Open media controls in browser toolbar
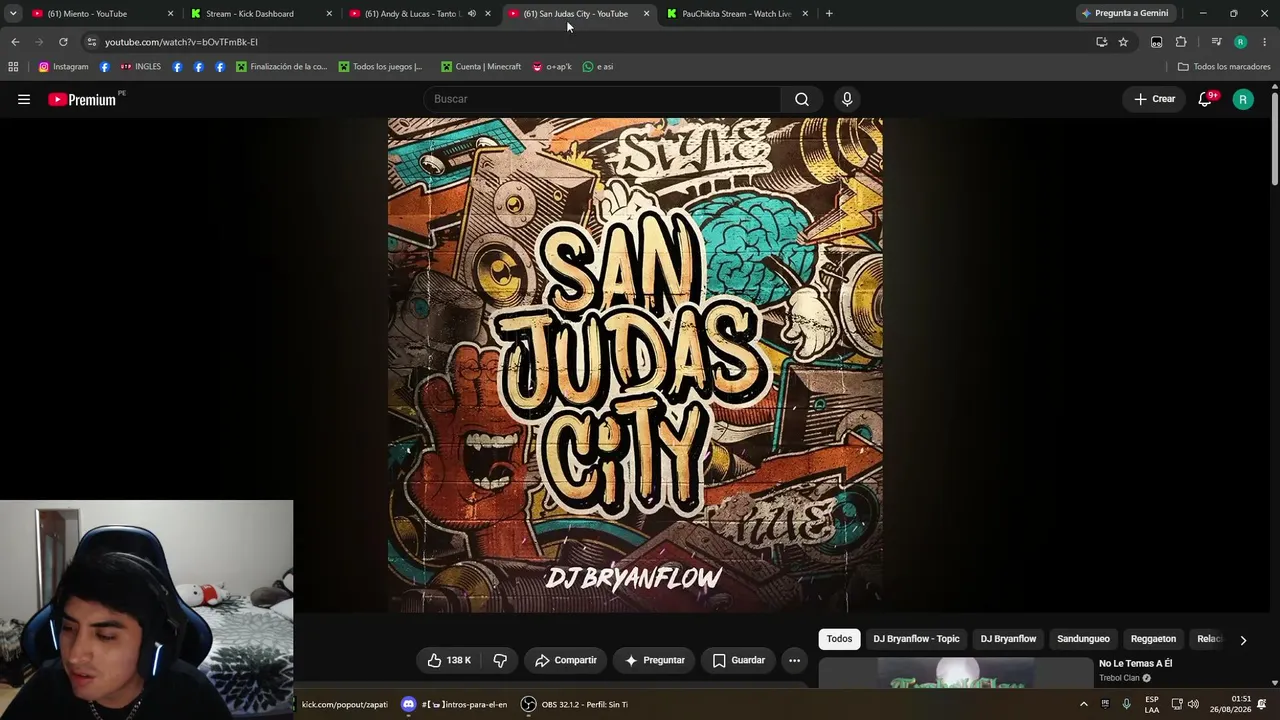This screenshot has width=1280, height=720. pyautogui.click(x=1216, y=42)
